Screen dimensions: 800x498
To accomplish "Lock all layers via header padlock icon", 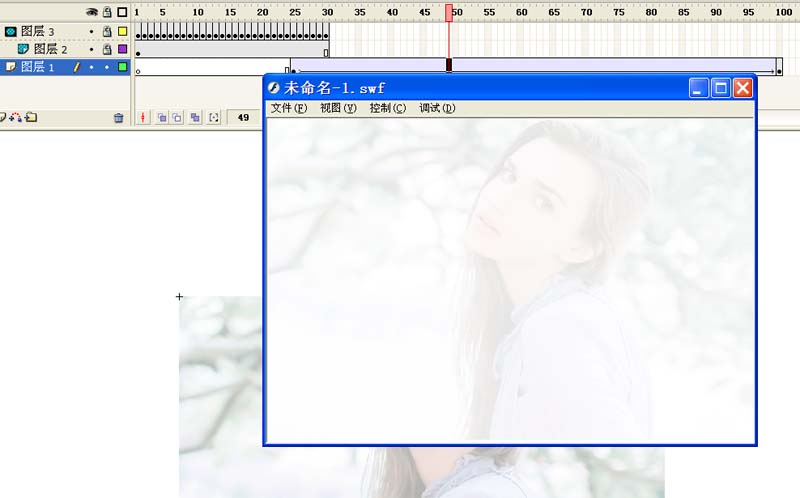I will point(107,12).
